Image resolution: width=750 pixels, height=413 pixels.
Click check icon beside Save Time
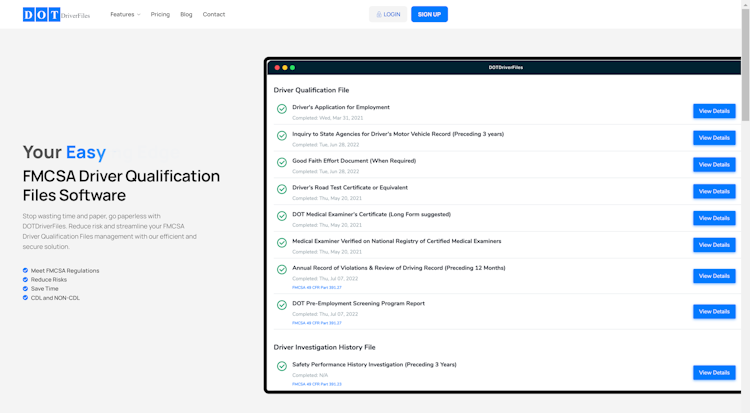(25, 289)
